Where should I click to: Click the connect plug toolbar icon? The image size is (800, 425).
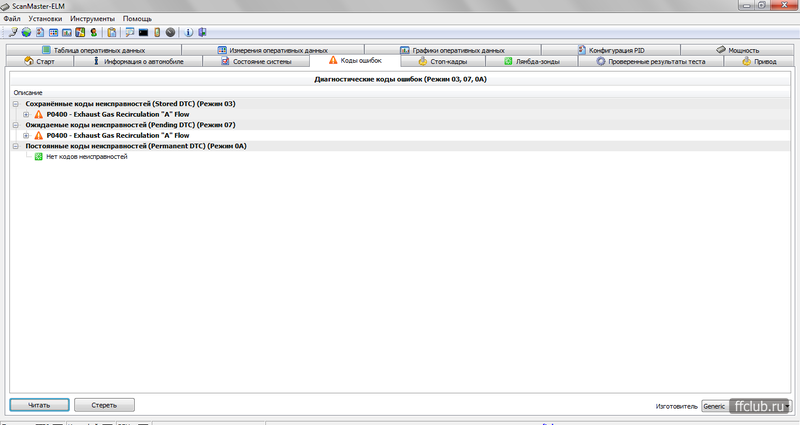coord(13,32)
